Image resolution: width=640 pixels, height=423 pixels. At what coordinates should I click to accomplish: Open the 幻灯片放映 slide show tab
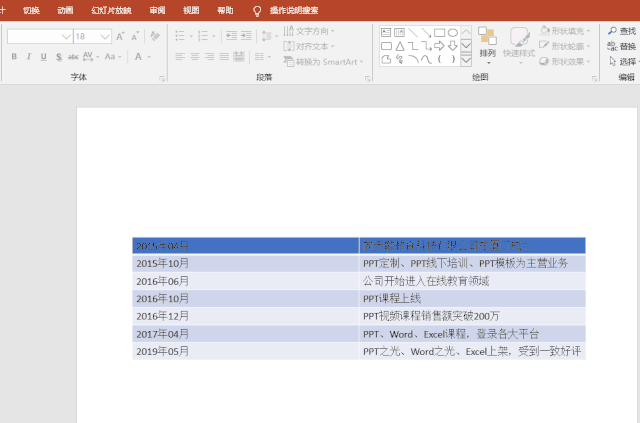pos(111,10)
